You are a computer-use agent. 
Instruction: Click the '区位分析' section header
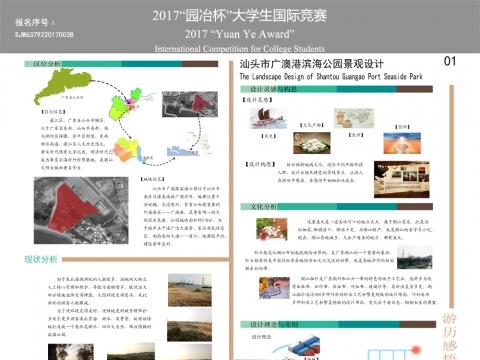(x=47, y=64)
